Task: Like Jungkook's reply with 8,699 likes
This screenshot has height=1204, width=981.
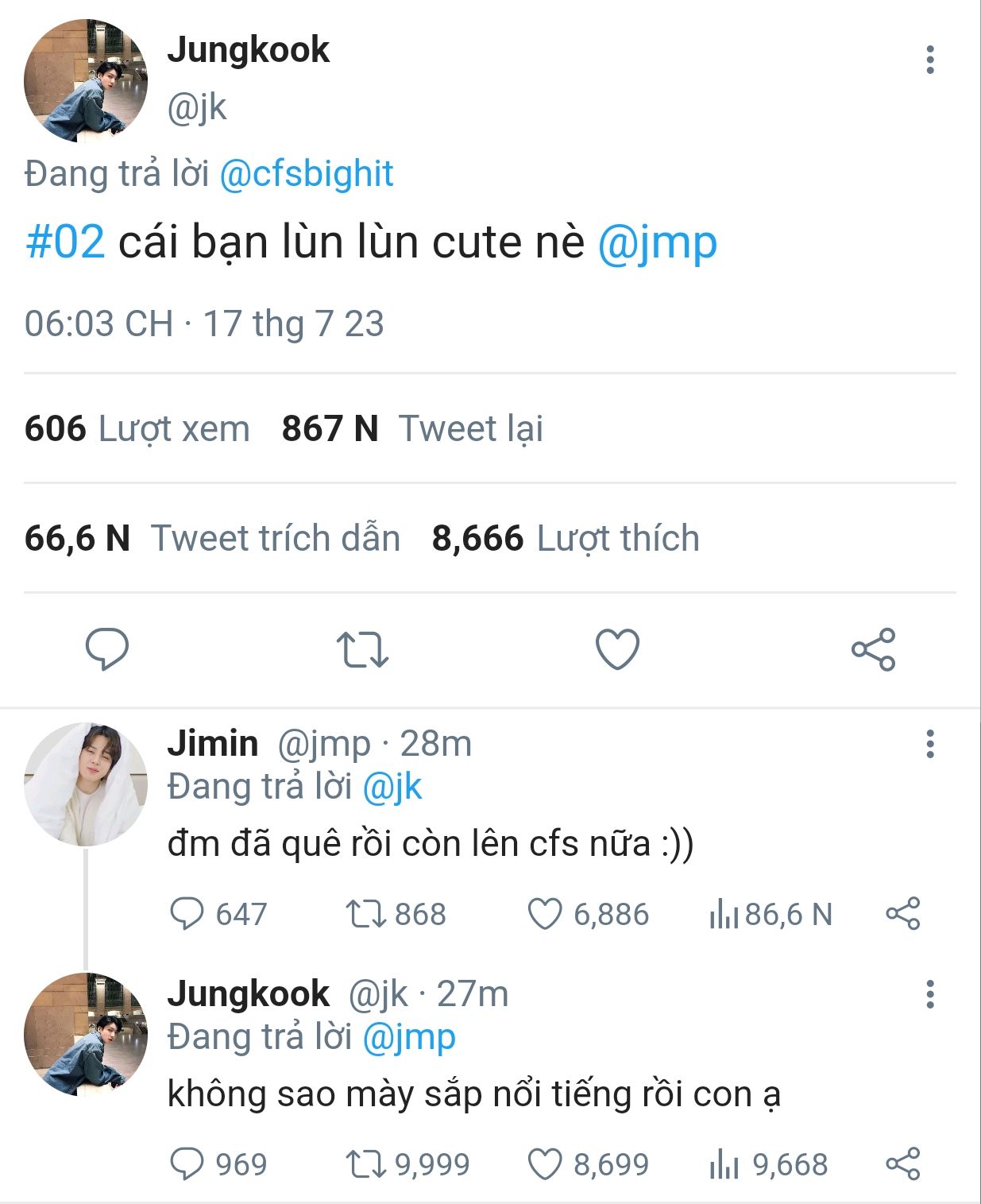Action: click(545, 1164)
